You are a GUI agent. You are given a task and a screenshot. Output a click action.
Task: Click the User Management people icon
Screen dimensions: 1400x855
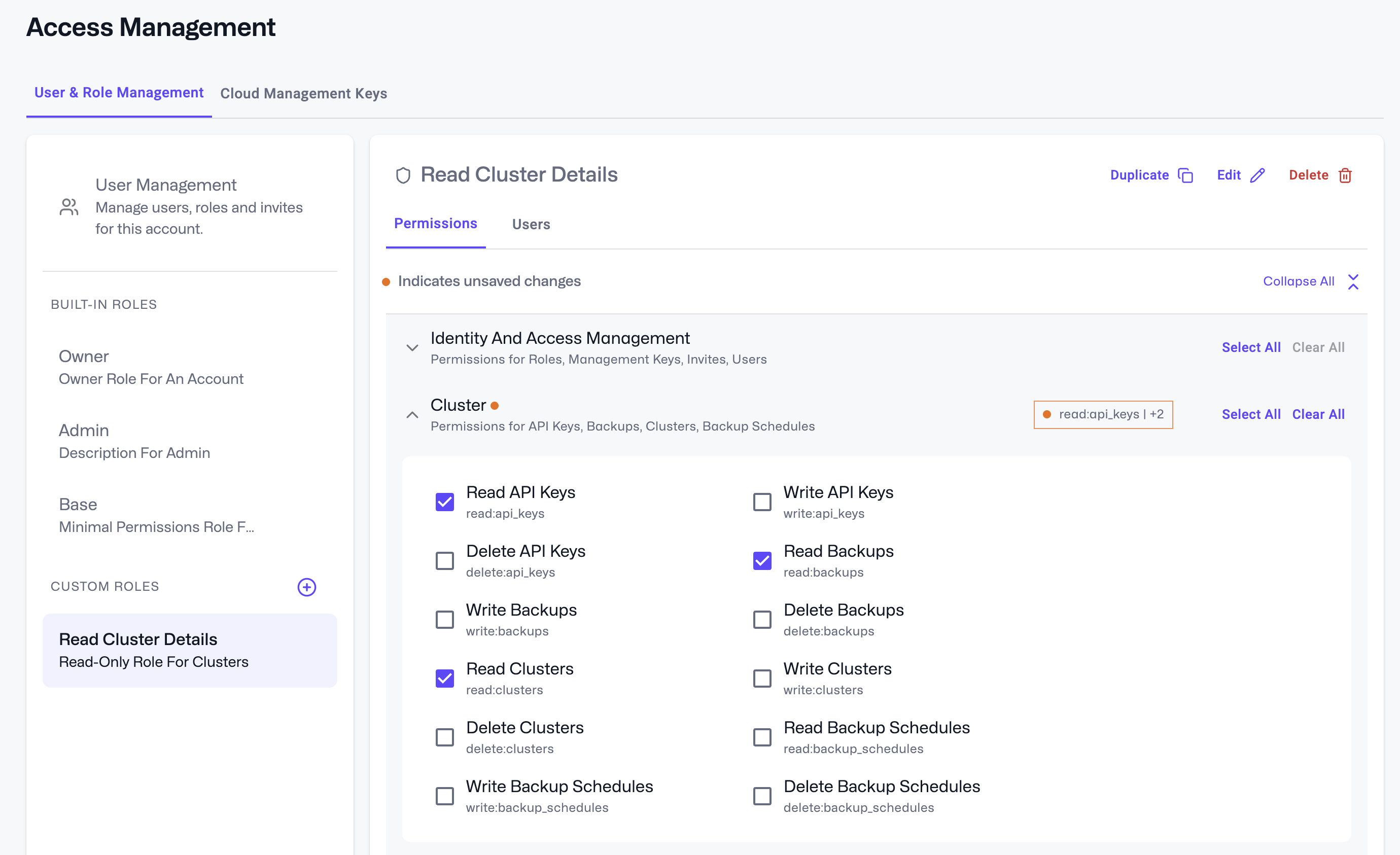pos(69,207)
